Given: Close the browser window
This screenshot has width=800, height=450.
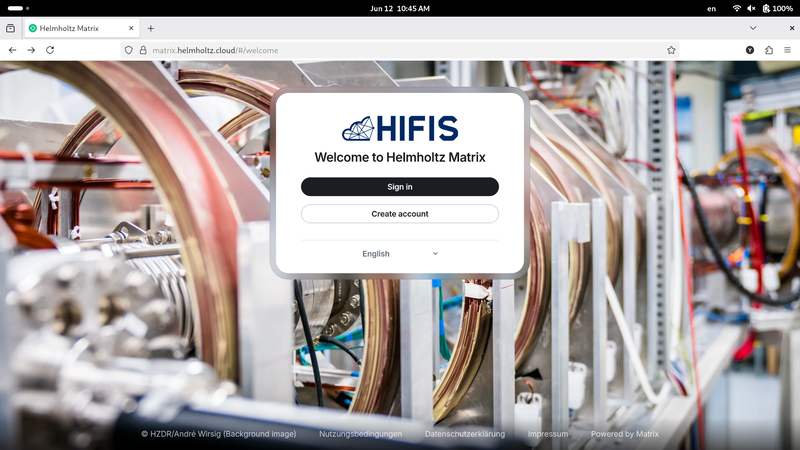Looking at the screenshot, I should (792, 28).
